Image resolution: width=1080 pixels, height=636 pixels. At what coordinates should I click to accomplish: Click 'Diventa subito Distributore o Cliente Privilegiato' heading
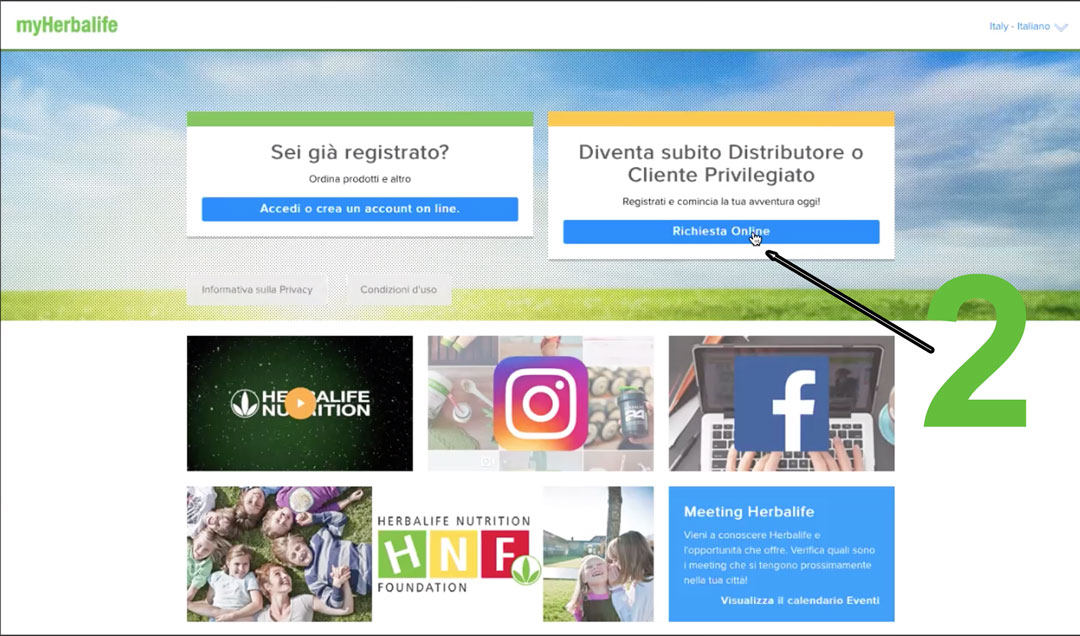tap(720, 163)
